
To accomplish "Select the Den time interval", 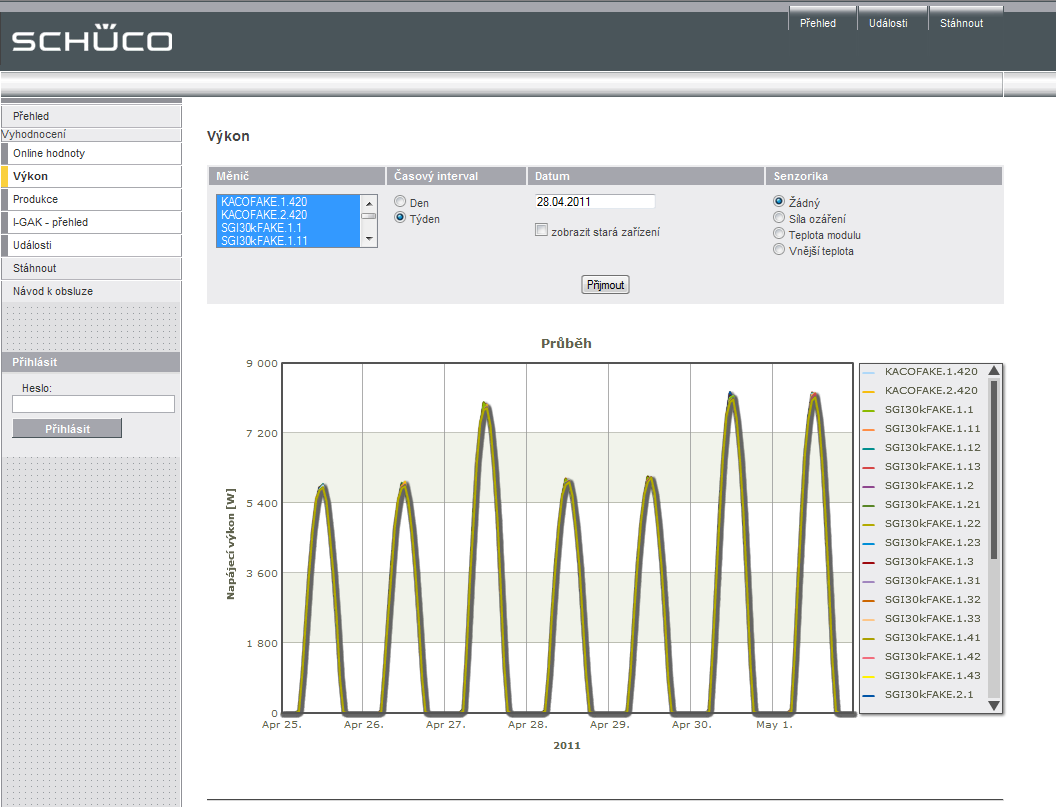I will (x=400, y=201).
